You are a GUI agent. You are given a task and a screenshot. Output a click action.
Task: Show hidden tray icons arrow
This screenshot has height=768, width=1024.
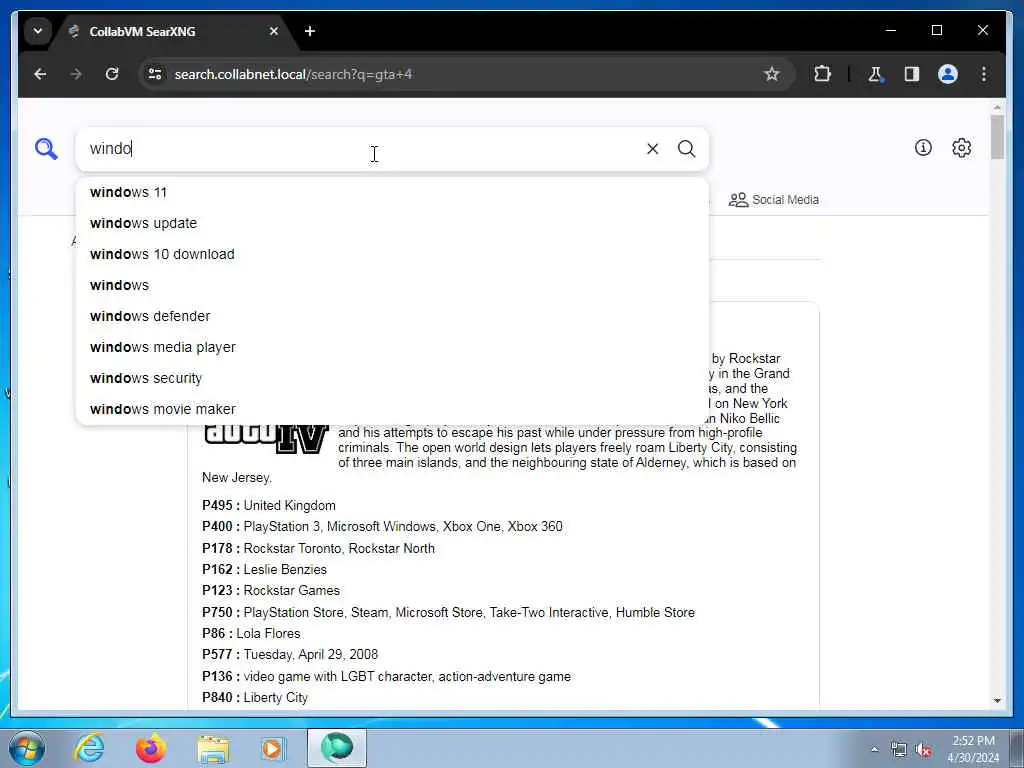click(874, 750)
